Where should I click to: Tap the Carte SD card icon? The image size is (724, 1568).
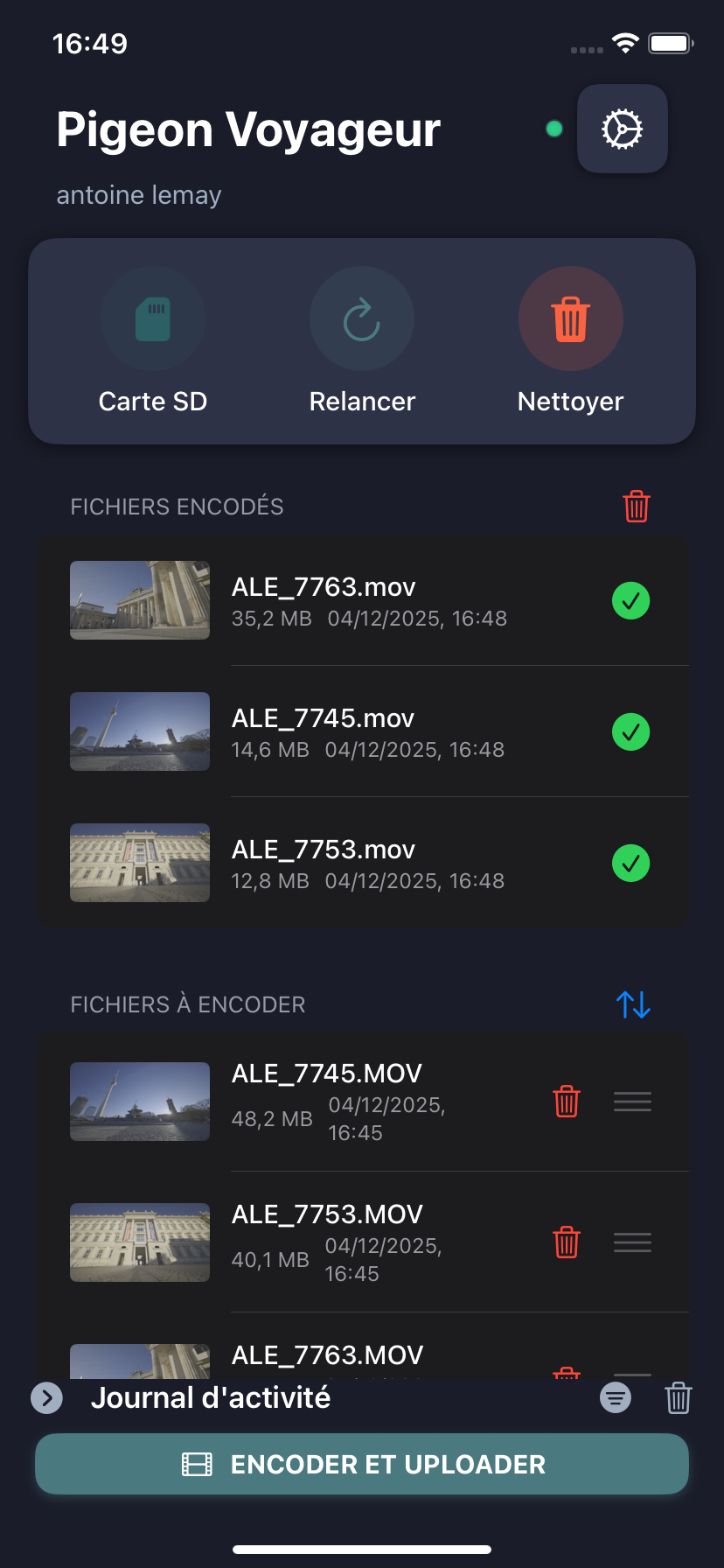(x=153, y=318)
